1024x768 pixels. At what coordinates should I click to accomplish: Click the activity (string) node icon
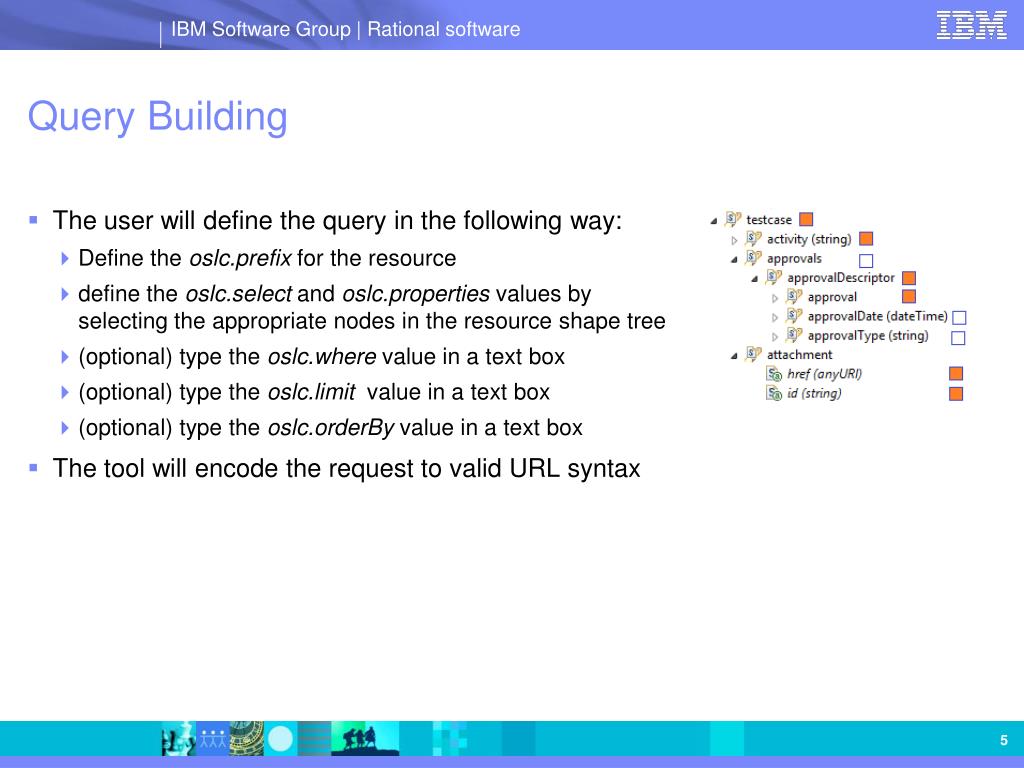[754, 239]
